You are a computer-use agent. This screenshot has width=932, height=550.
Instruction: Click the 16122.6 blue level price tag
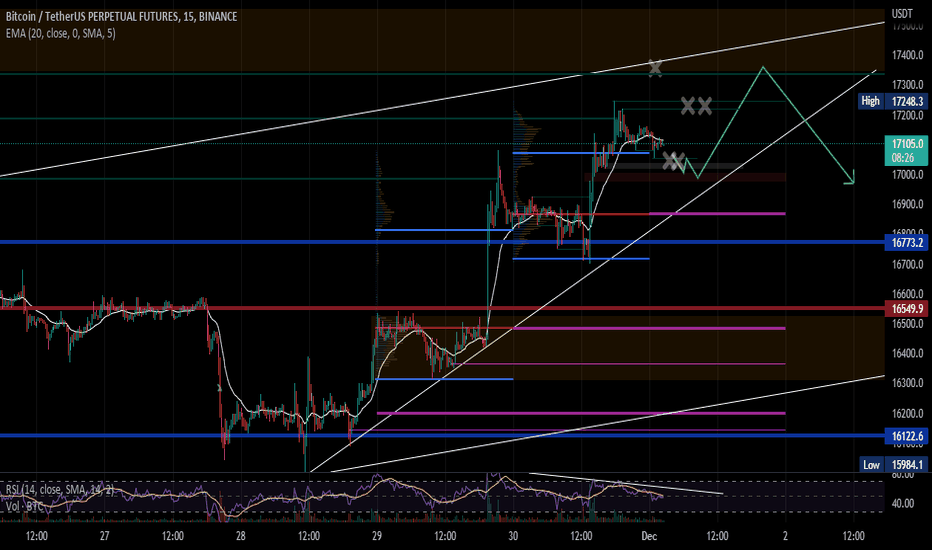[x=907, y=436]
